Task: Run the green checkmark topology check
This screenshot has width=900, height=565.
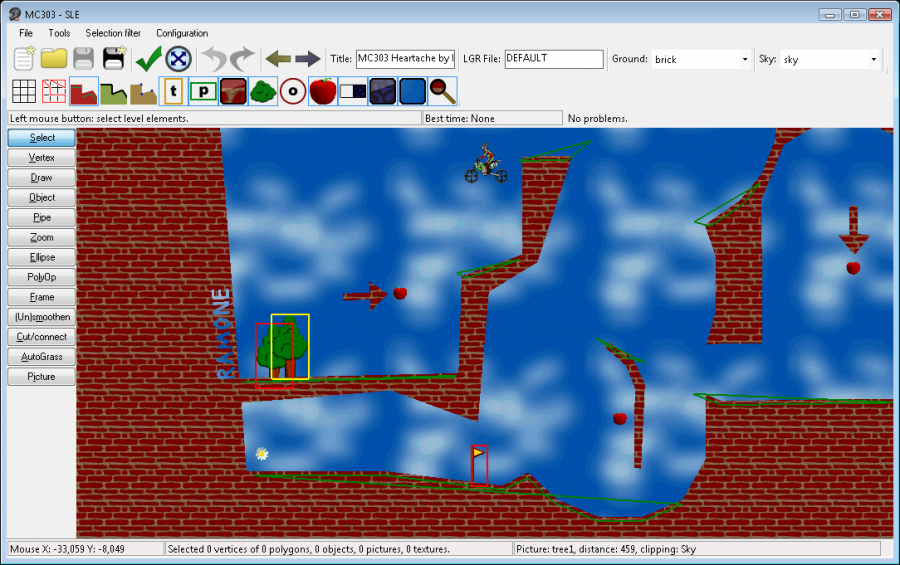Action: 148,59
